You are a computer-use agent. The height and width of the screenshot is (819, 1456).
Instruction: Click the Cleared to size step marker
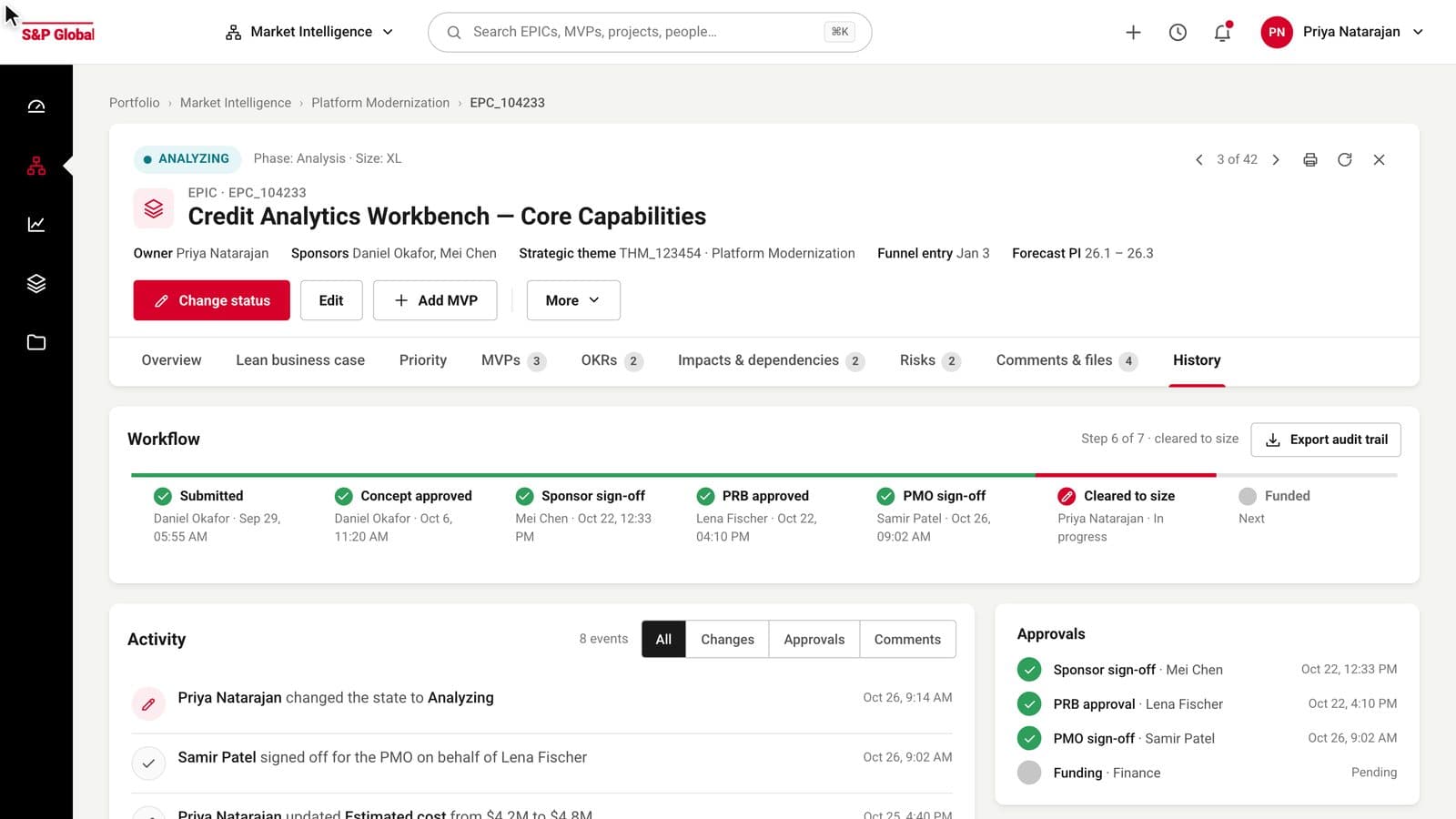pos(1067,496)
